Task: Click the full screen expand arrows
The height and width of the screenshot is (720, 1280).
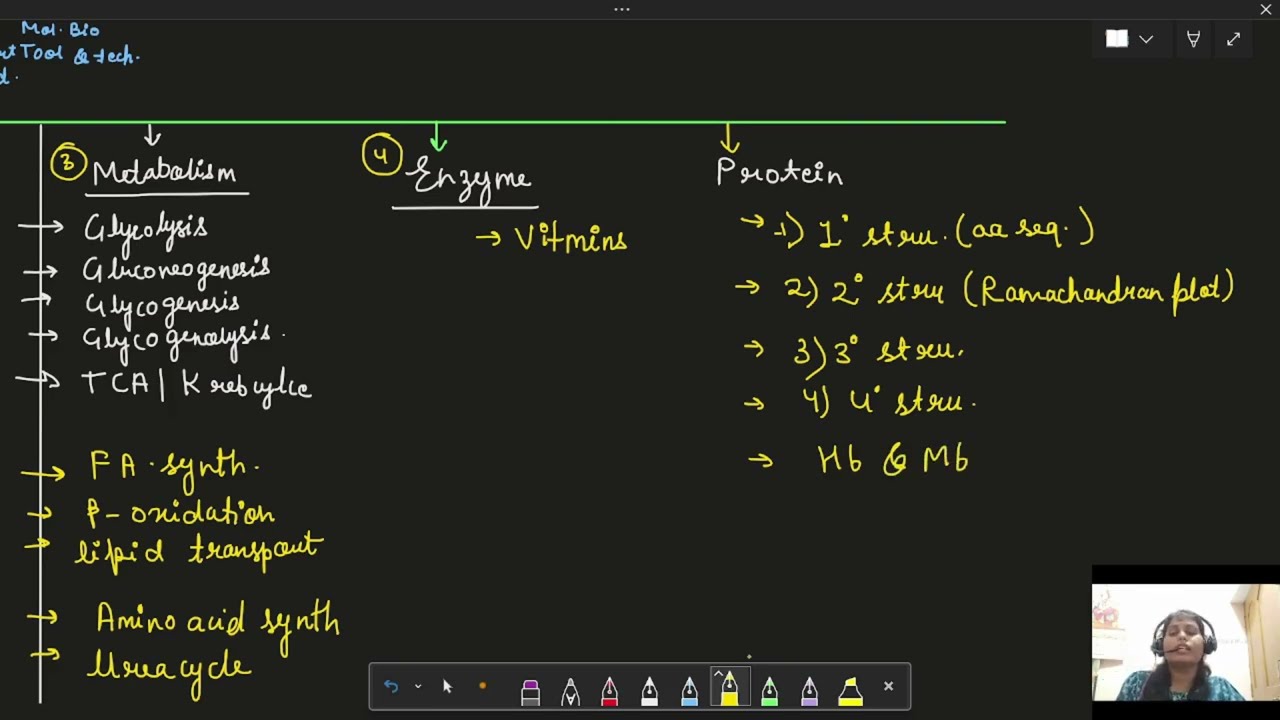Action: coord(1233,39)
